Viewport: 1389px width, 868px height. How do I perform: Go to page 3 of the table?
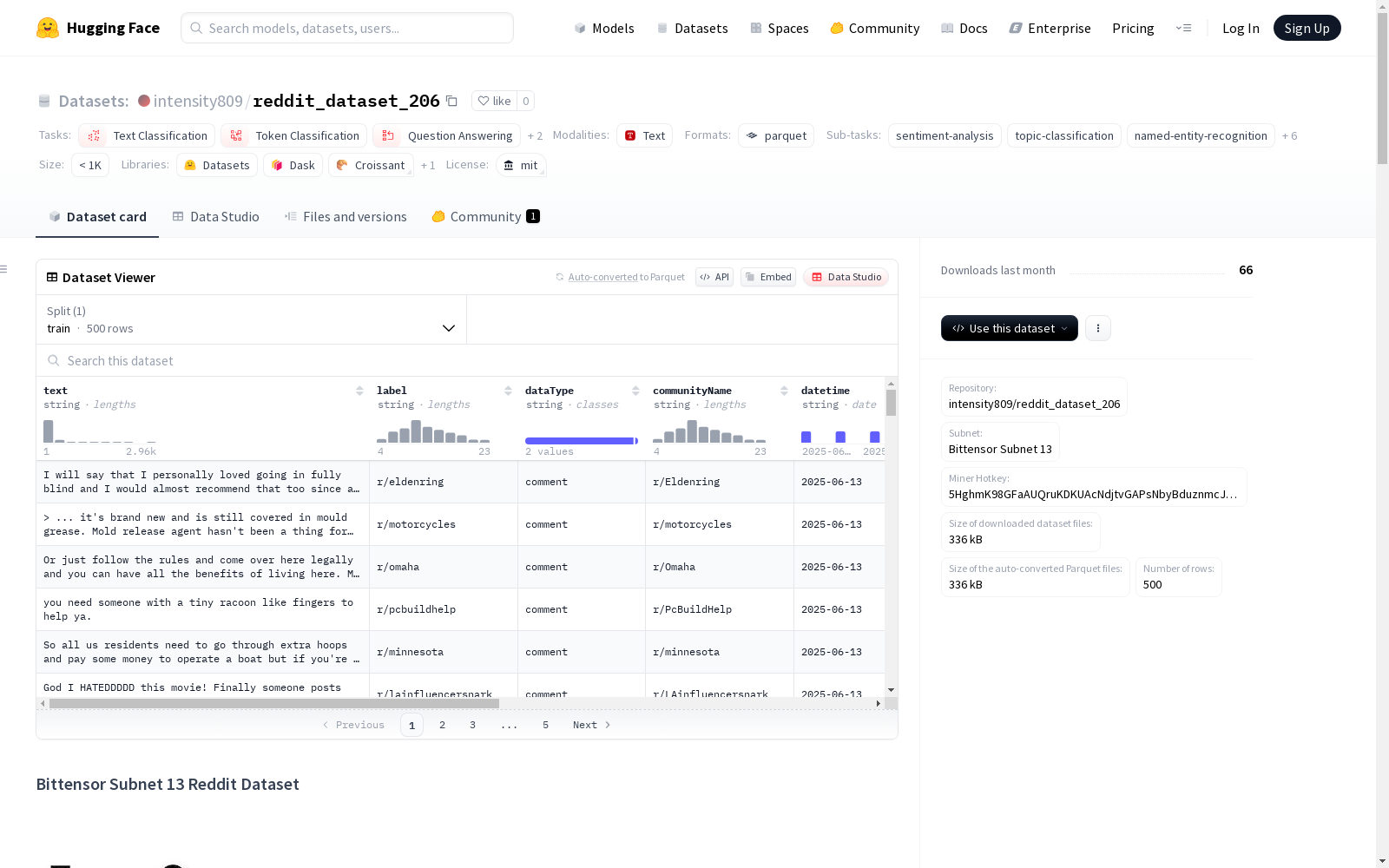pyautogui.click(x=472, y=725)
